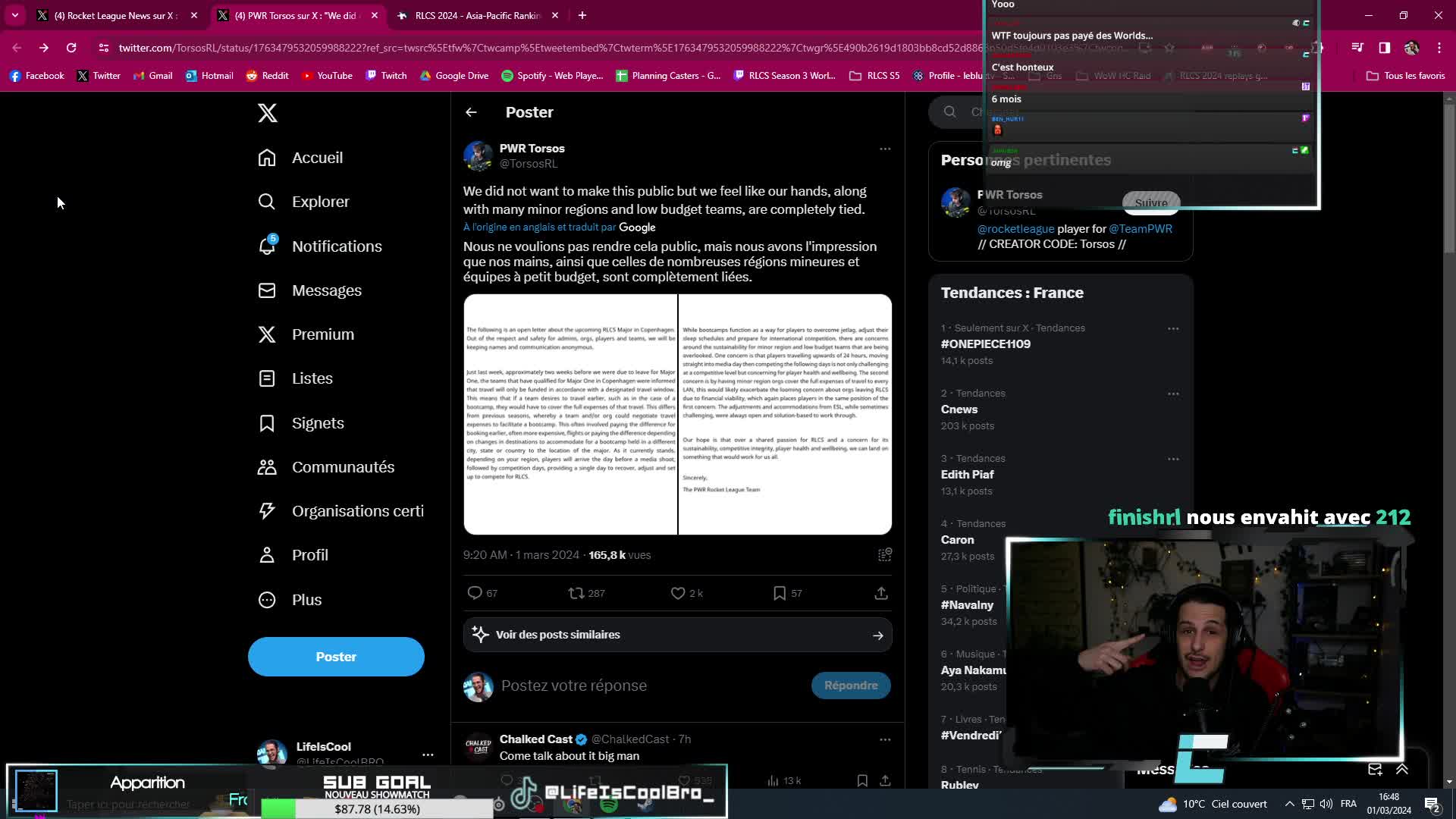
Task: Open #ONEPIECE1109 trend
Action: tap(985, 344)
